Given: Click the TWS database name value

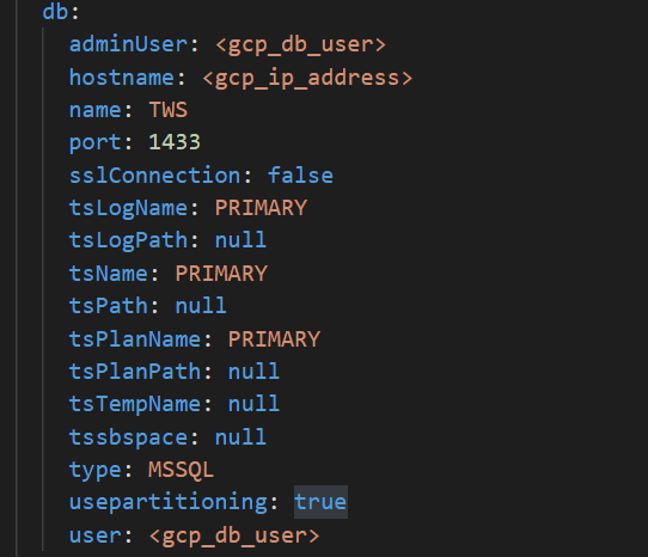Looking at the screenshot, I should (168, 110).
